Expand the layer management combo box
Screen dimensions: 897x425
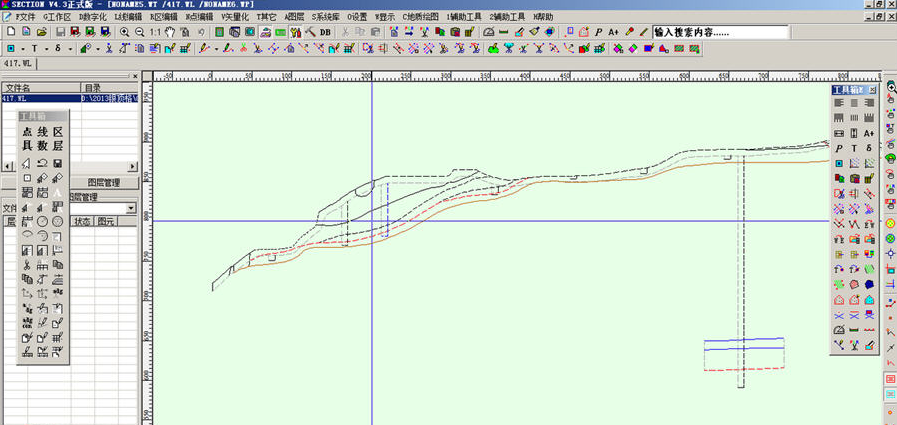(x=131, y=208)
